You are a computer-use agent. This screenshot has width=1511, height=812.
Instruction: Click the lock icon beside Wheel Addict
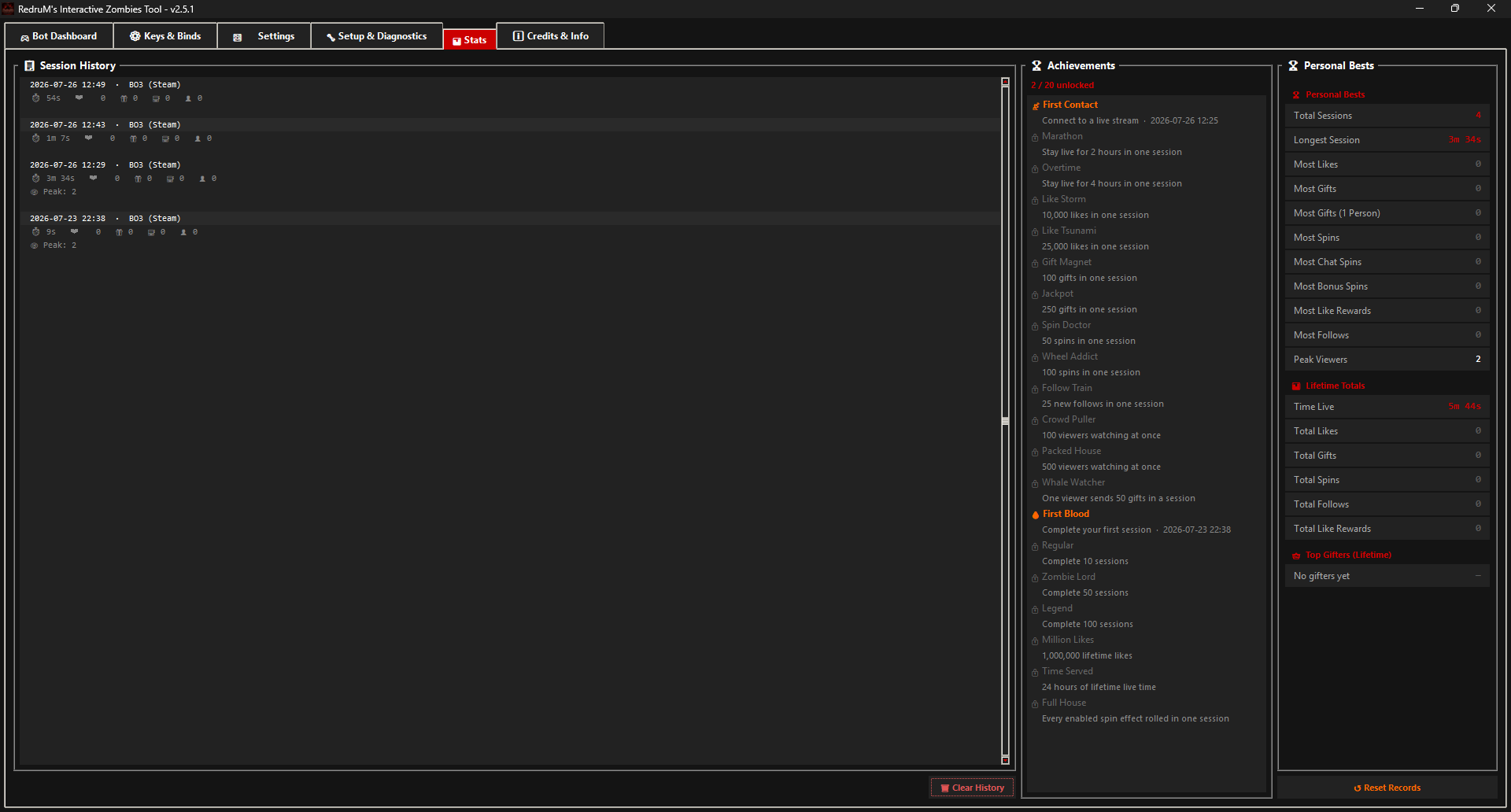pos(1035,357)
